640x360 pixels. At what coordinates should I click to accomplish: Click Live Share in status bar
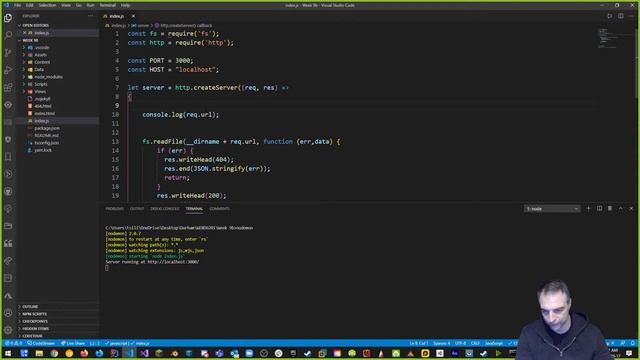click(73, 343)
